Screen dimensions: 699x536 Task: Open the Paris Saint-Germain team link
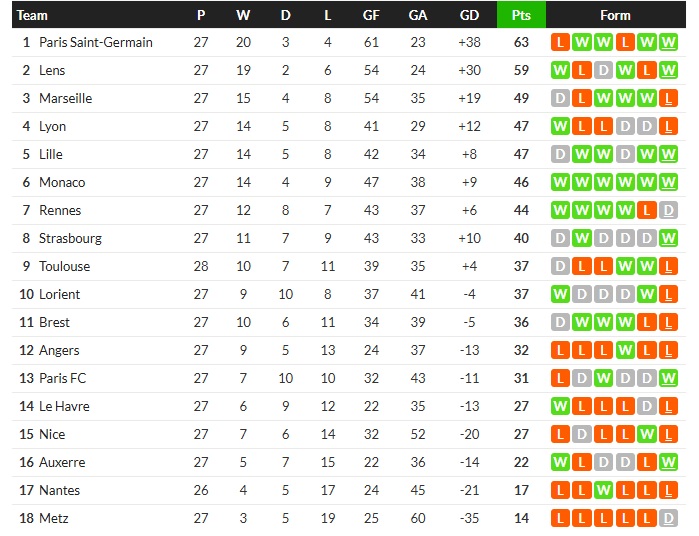point(96,43)
